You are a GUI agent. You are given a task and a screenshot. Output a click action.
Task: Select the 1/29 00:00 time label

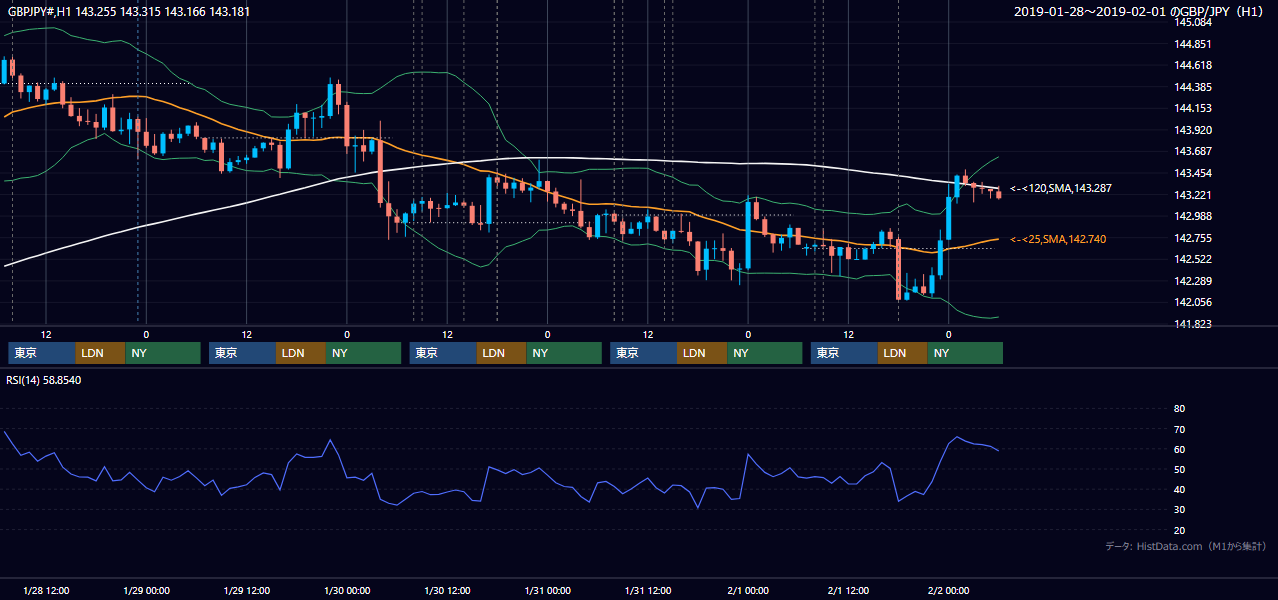pos(146,591)
